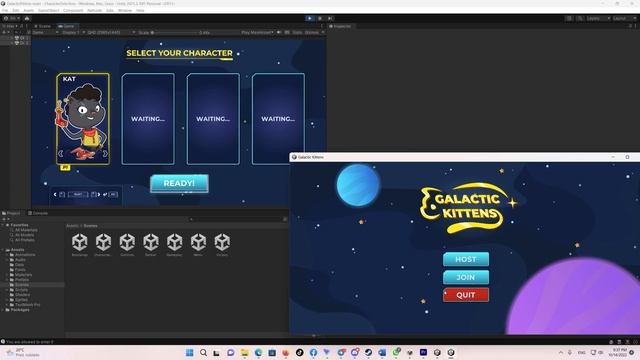Image resolution: width=640 pixels, height=360 pixels.
Task: Select the Sprites folder in Project tree
Action: 21,300
